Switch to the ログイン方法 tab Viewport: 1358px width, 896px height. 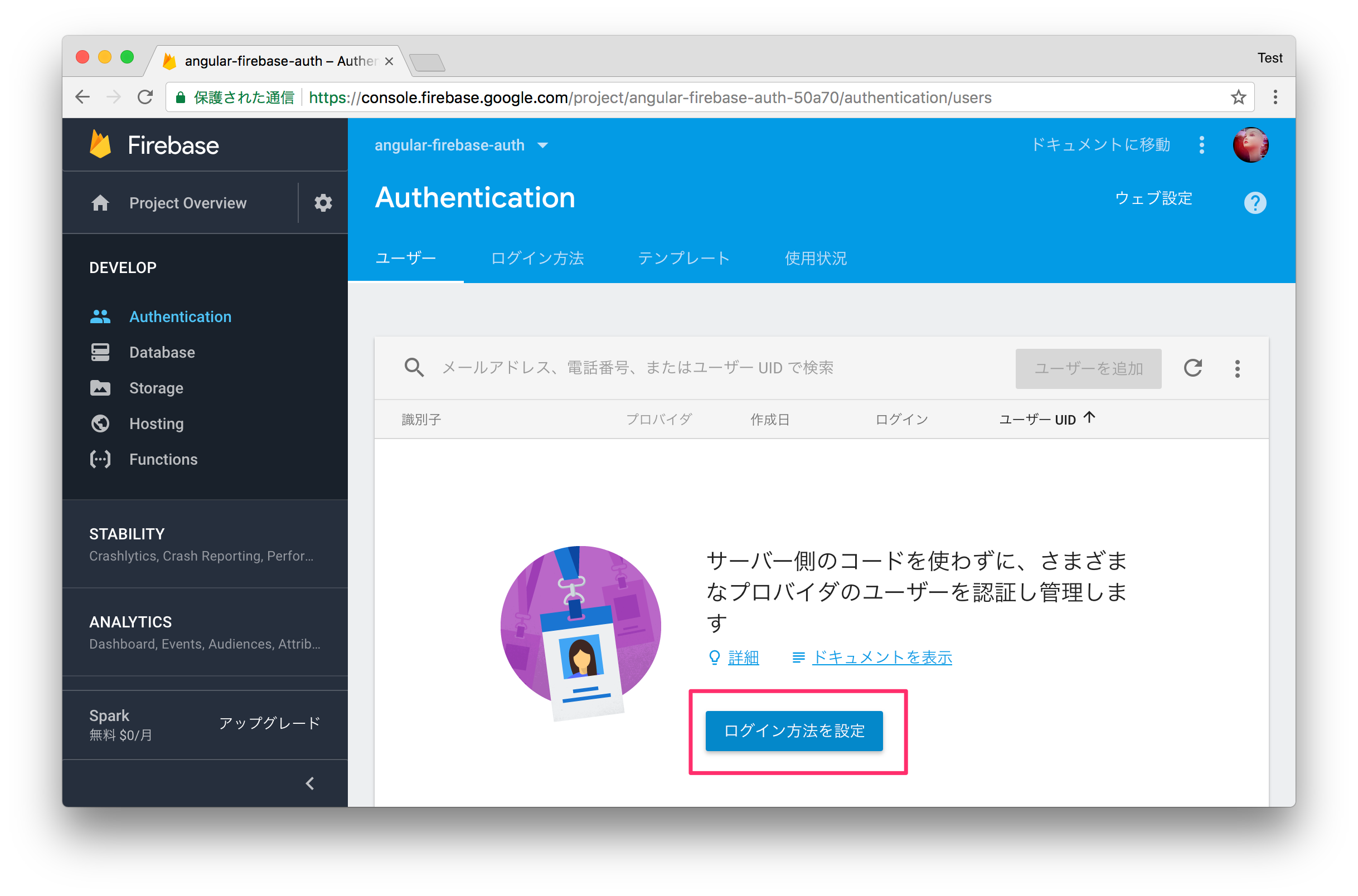click(x=537, y=259)
